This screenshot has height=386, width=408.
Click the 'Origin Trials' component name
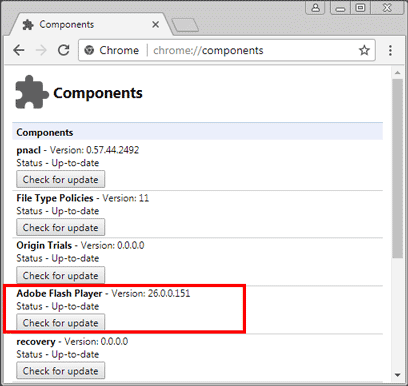pyautogui.click(x=44, y=246)
